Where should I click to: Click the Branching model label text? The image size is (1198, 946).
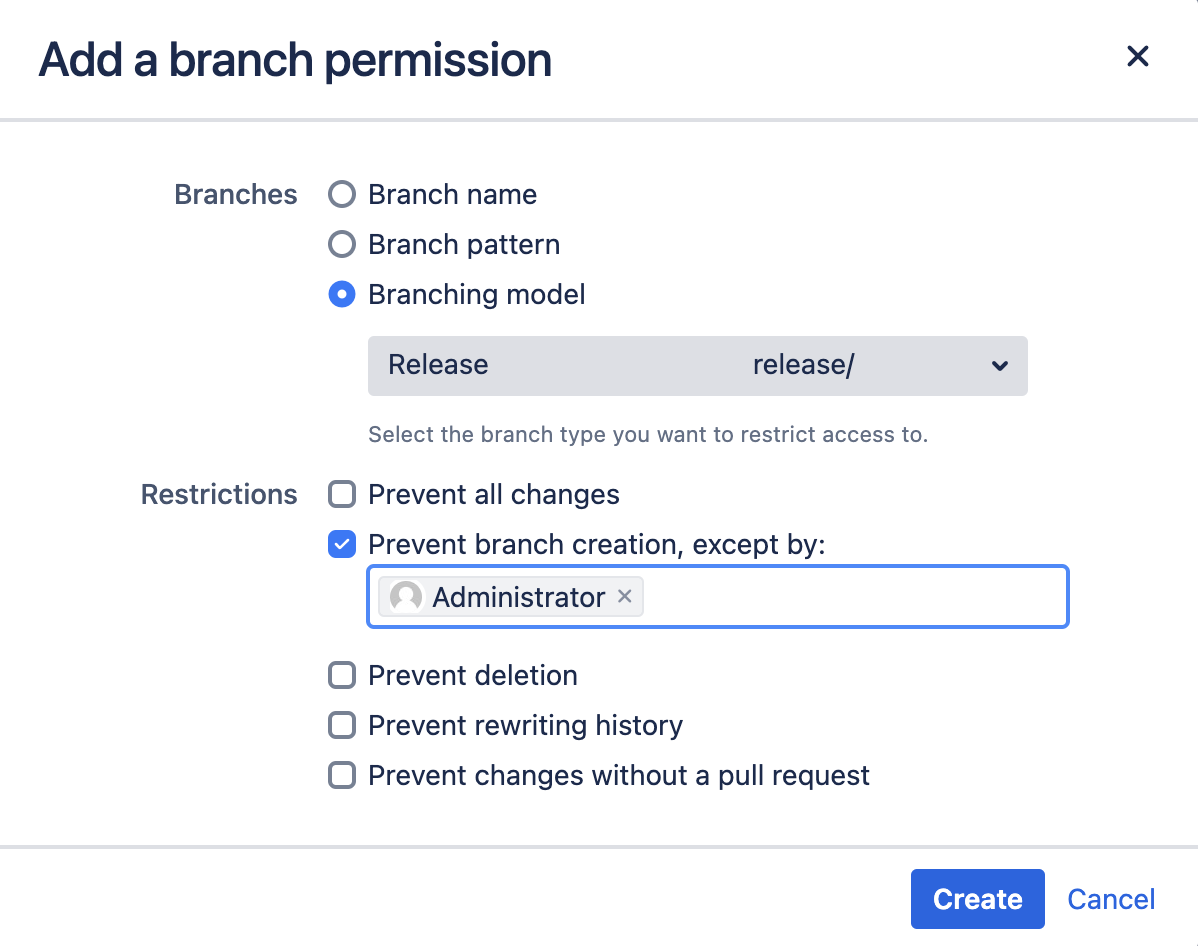tap(476, 294)
